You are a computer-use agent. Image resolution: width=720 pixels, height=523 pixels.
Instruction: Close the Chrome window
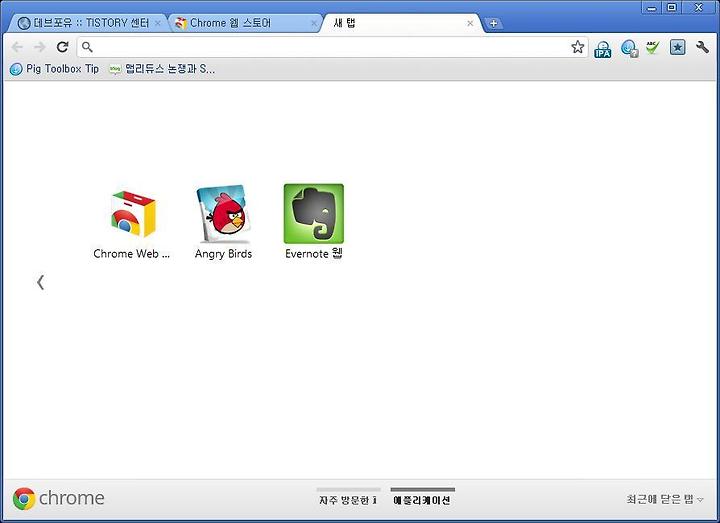(x=698, y=7)
